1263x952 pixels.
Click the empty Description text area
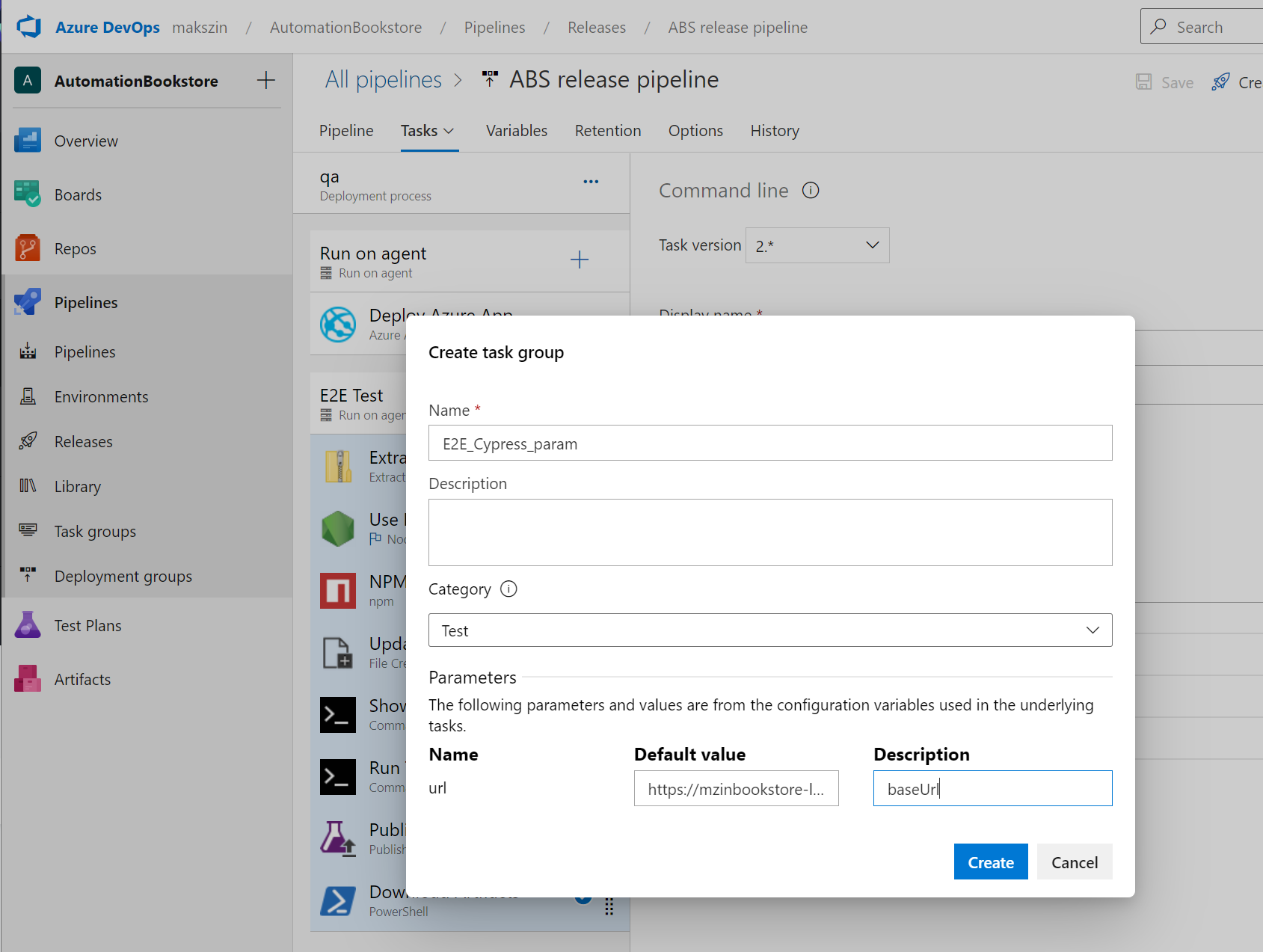tap(769, 532)
